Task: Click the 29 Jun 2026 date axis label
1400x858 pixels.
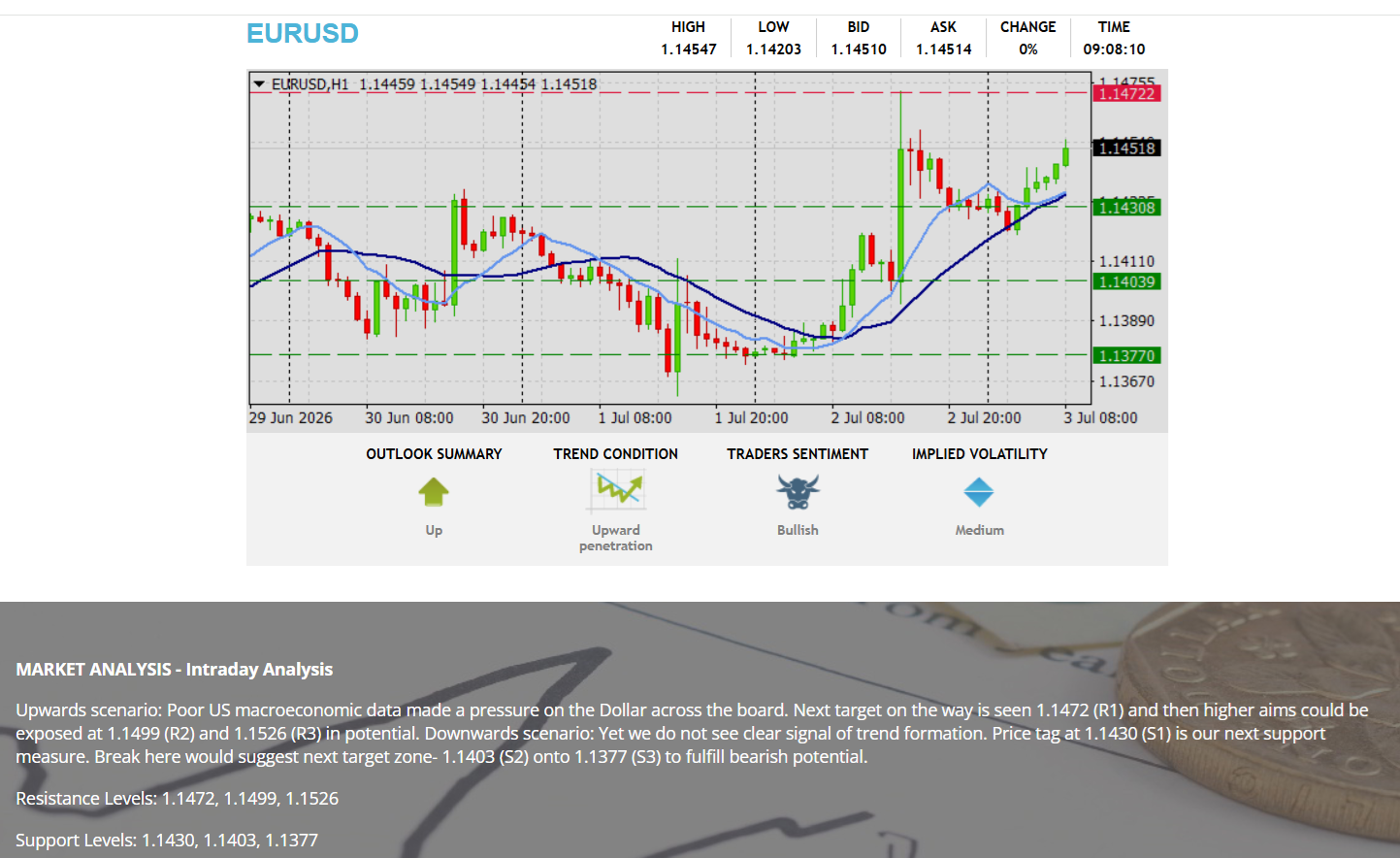Action: tap(290, 418)
